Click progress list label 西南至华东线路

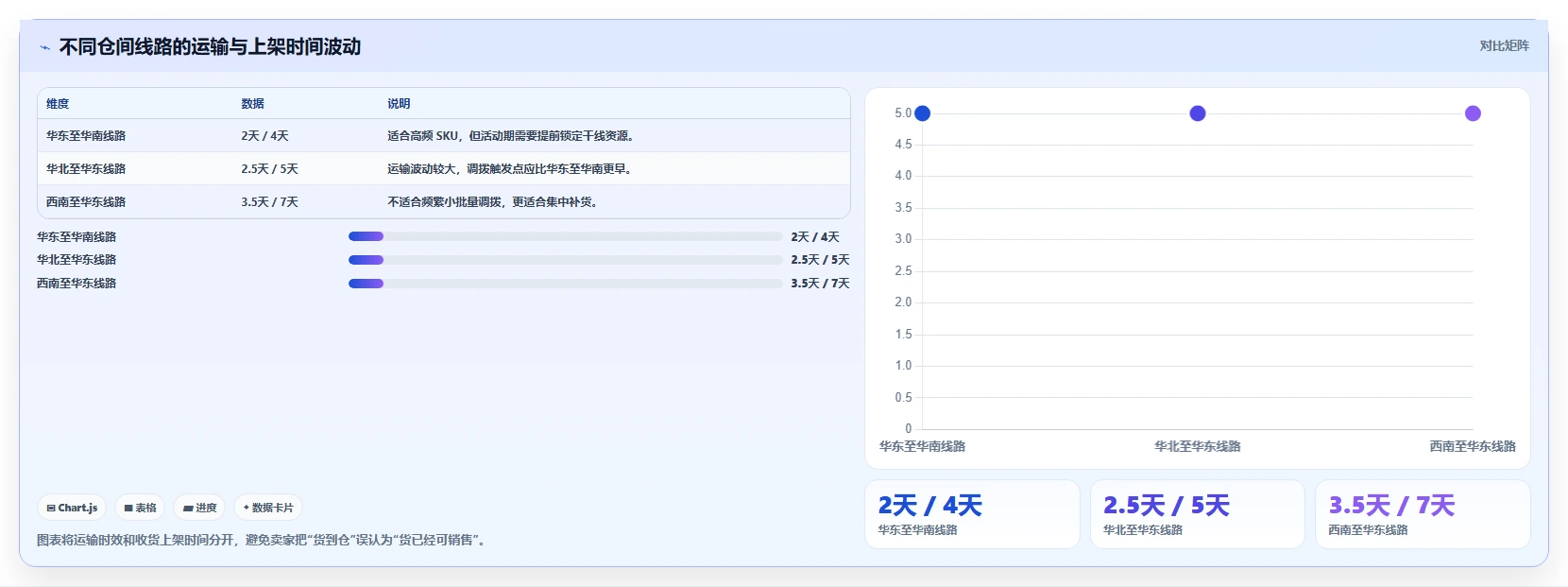[77, 284]
